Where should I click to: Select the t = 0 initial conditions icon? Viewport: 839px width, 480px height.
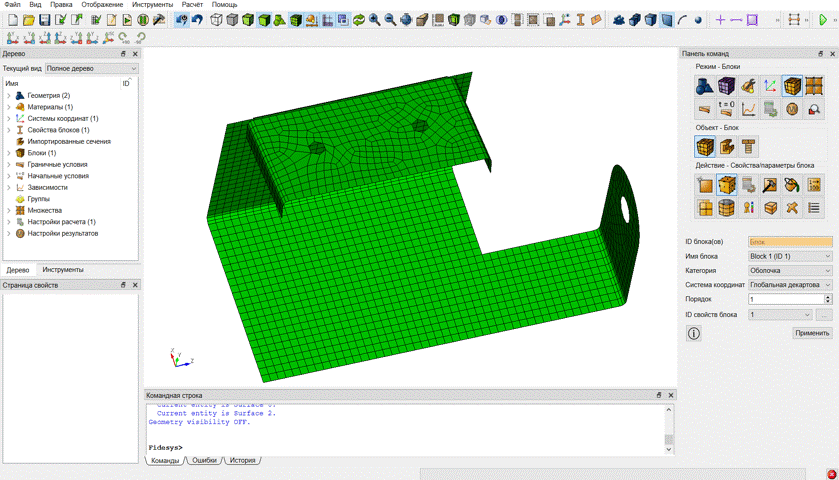click(727, 109)
